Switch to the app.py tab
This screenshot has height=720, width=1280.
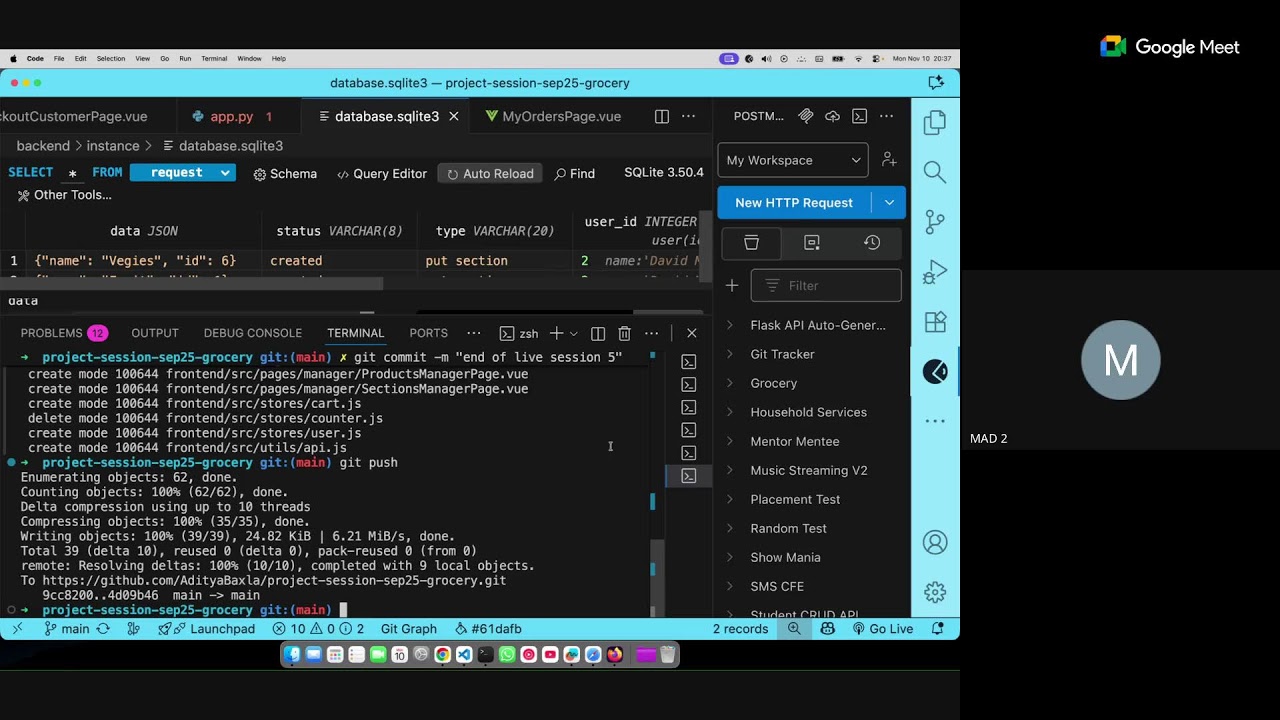click(x=232, y=116)
